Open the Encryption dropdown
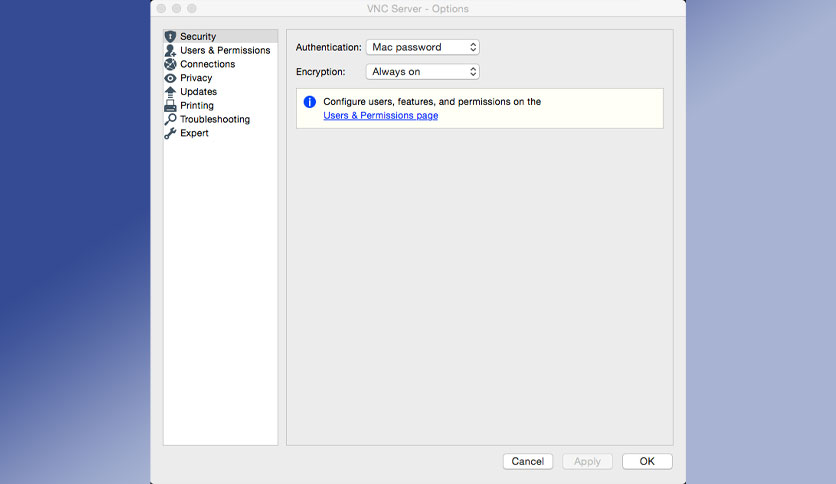836x484 pixels. pos(423,71)
